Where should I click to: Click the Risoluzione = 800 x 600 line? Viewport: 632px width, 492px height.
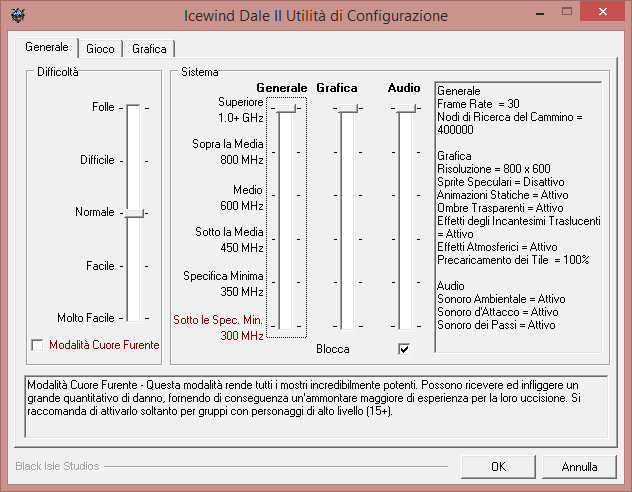click(x=494, y=169)
